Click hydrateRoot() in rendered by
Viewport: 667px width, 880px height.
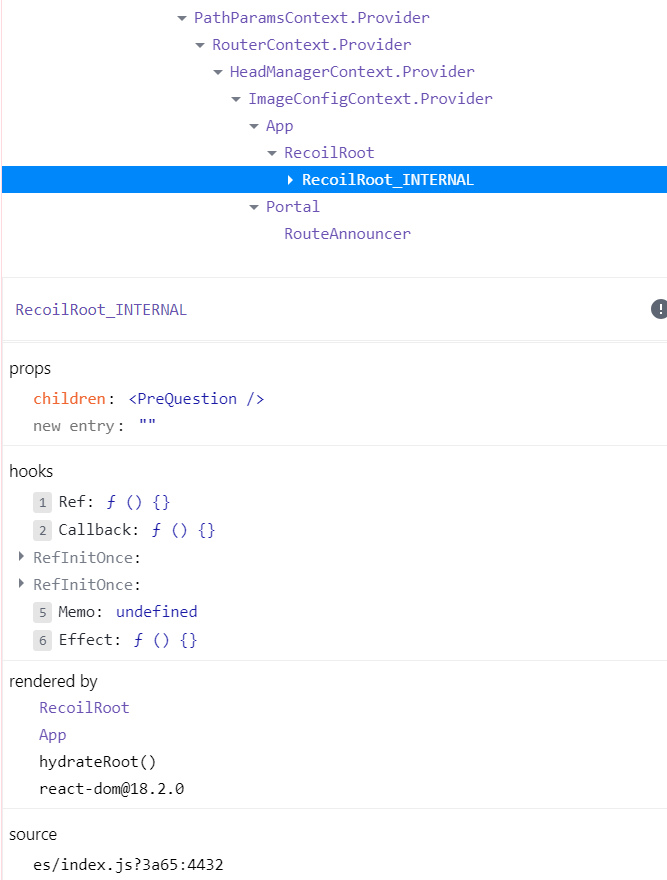tap(98, 762)
